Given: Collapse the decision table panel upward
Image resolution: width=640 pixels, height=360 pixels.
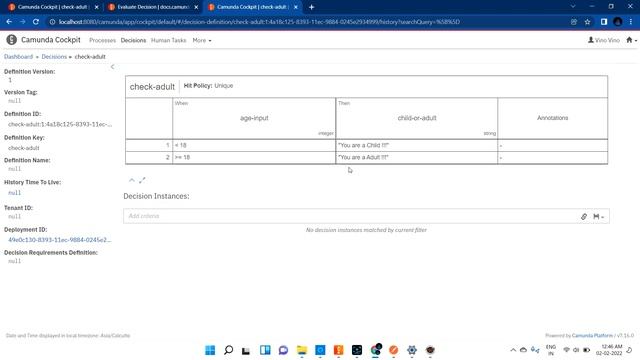Looking at the screenshot, I should pyautogui.click(x=131, y=180).
